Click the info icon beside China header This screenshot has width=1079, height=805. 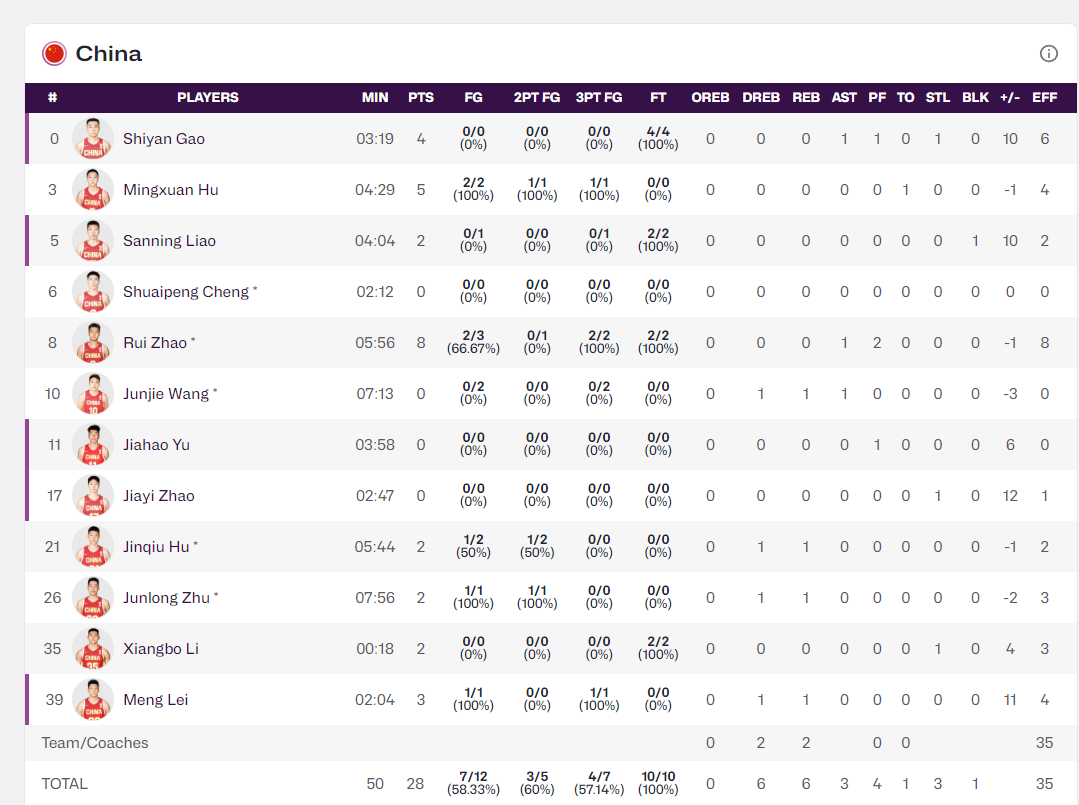click(1048, 54)
